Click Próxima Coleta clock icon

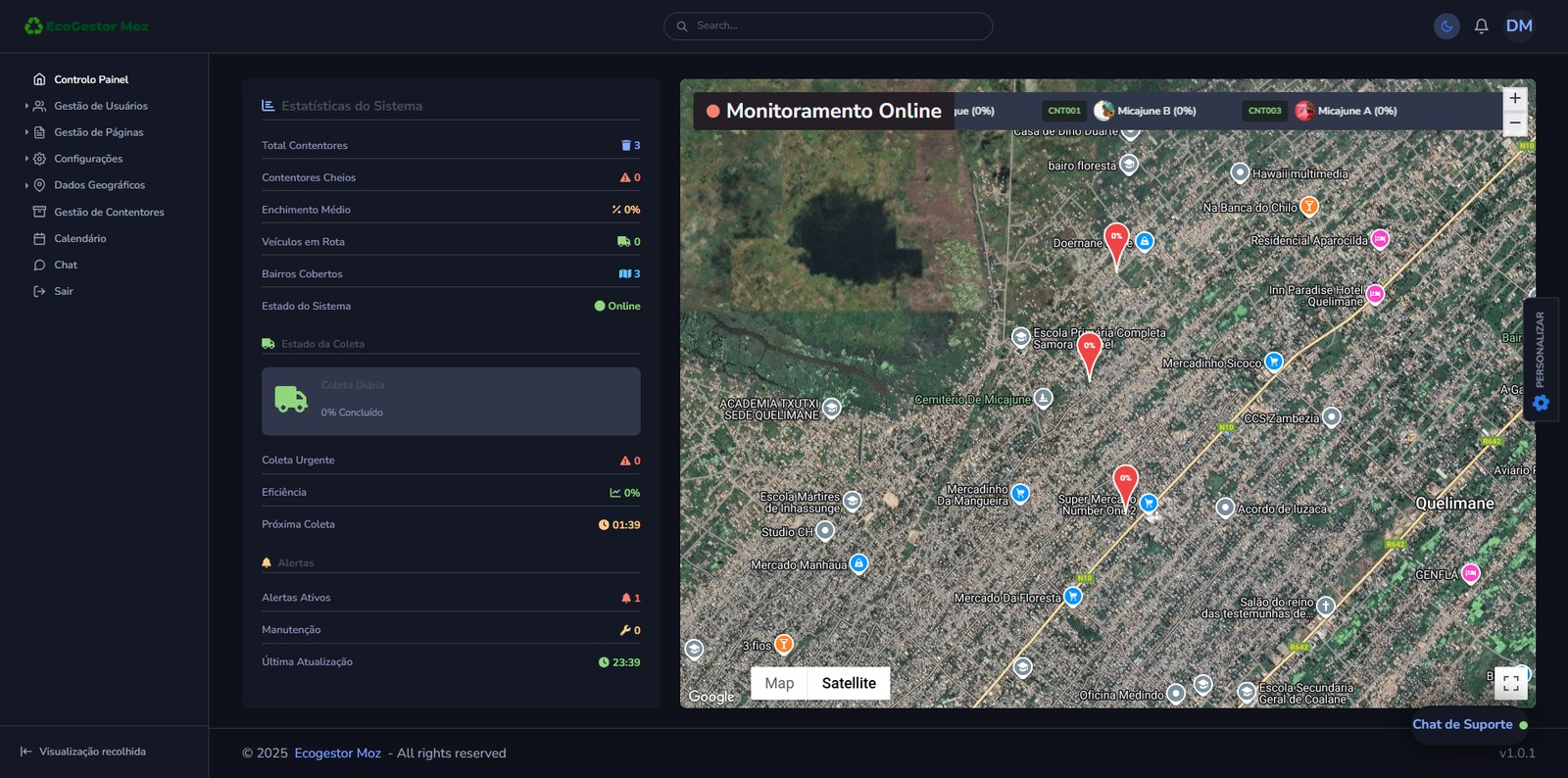604,525
